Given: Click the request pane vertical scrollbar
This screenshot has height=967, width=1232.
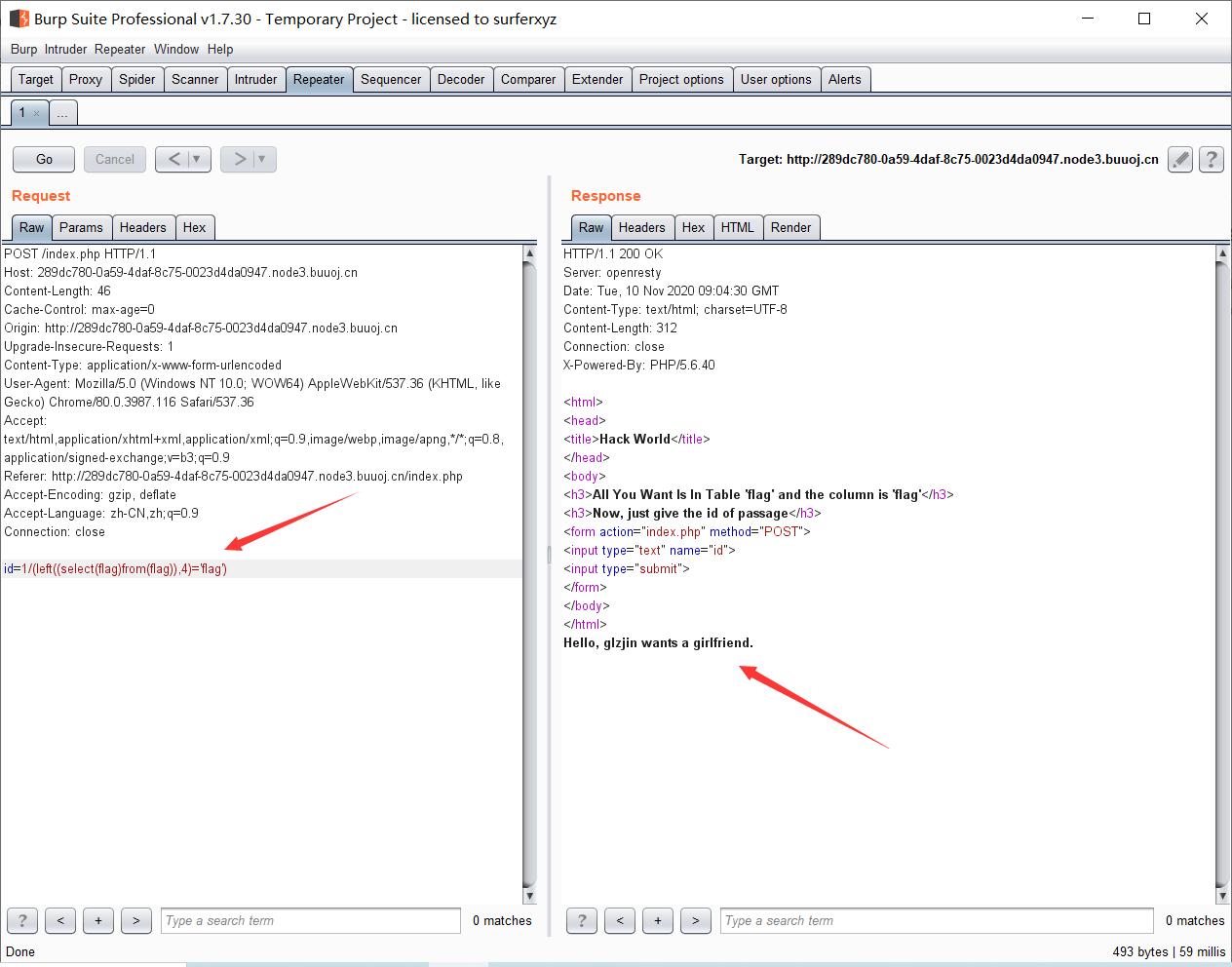Looking at the screenshot, I should click(530, 575).
